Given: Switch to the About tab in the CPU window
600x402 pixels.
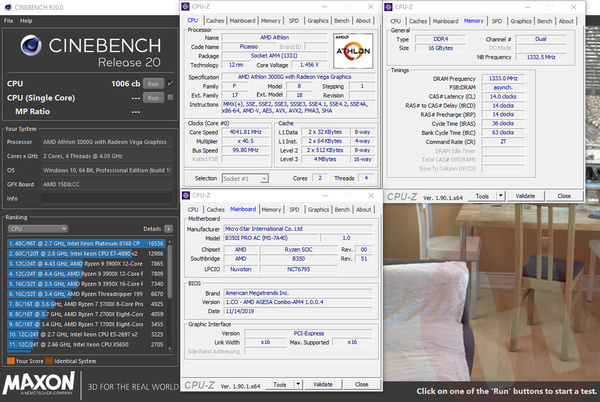Looking at the screenshot, I should tap(363, 21).
